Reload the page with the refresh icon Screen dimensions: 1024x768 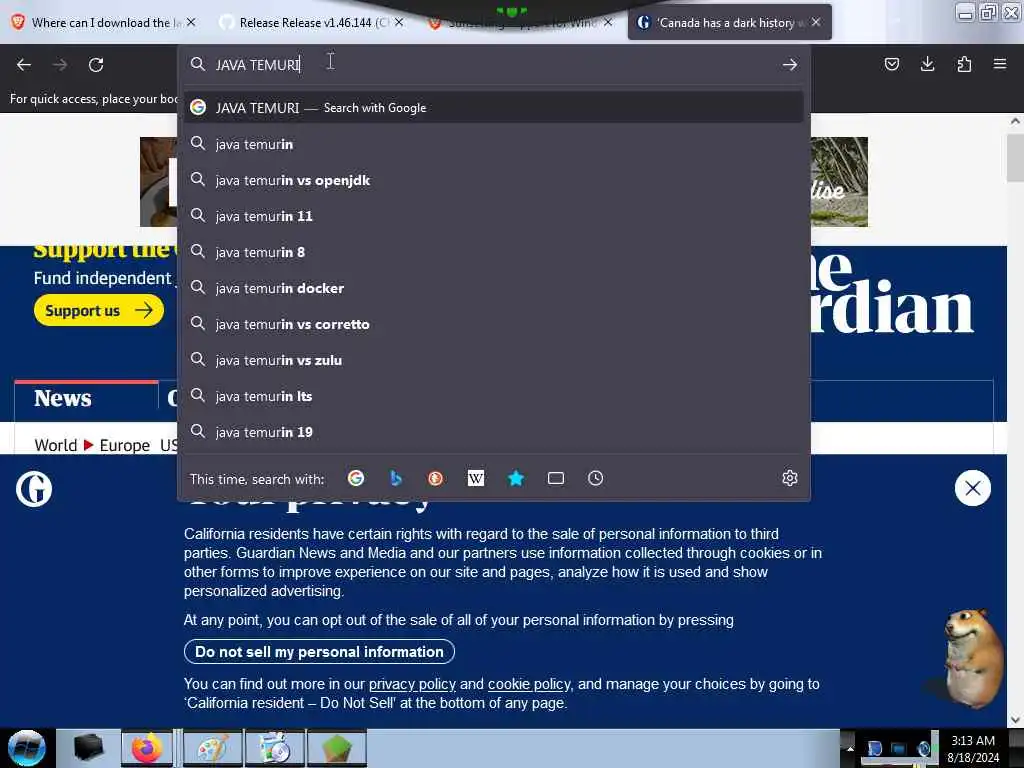[x=96, y=65]
